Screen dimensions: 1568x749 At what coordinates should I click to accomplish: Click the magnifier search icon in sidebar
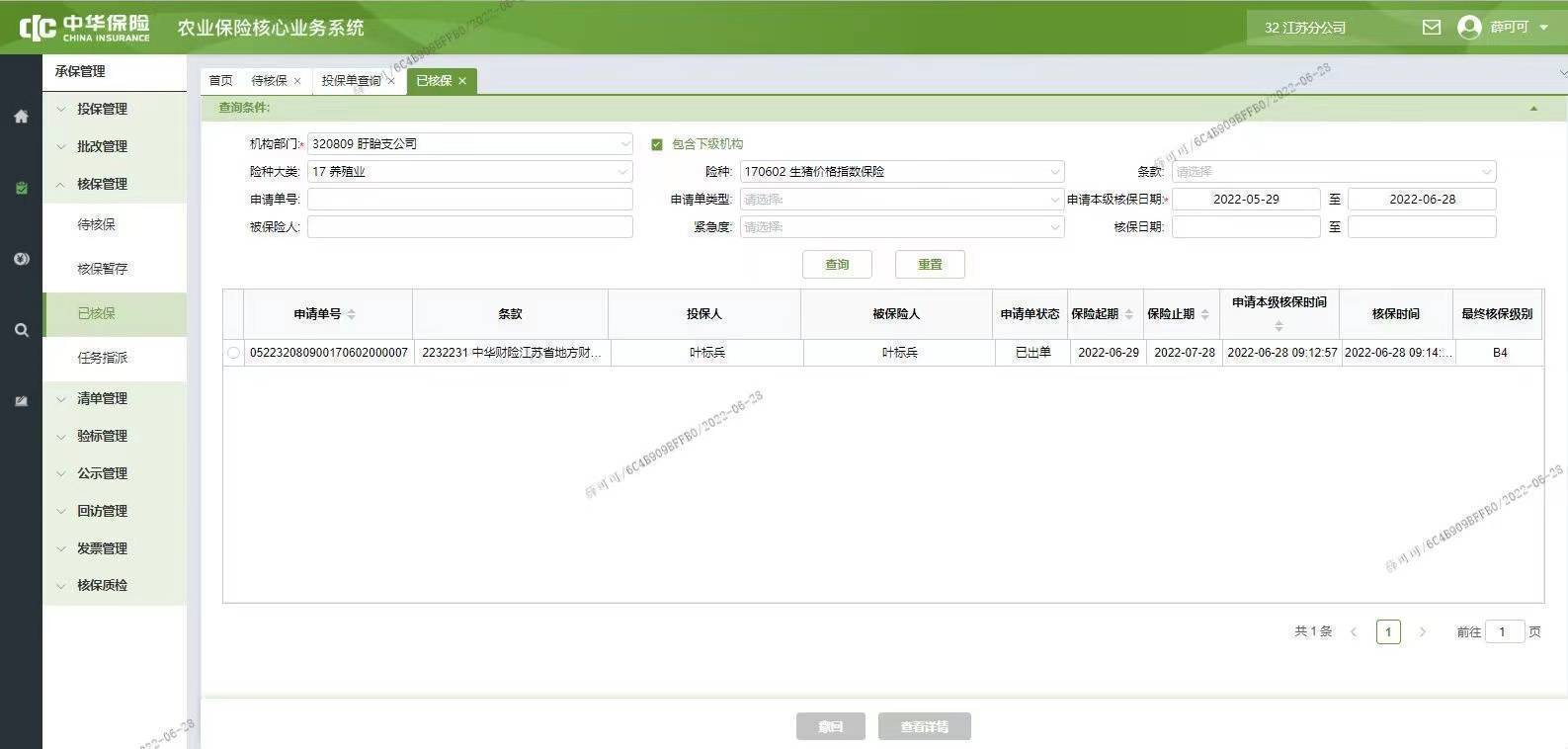pos(21,330)
